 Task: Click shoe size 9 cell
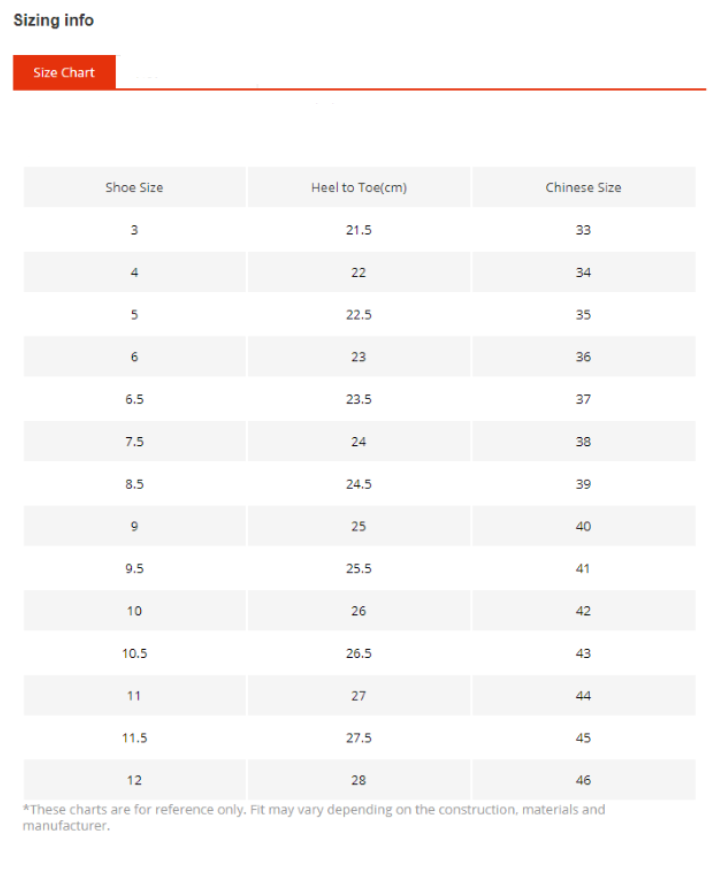[135, 526]
